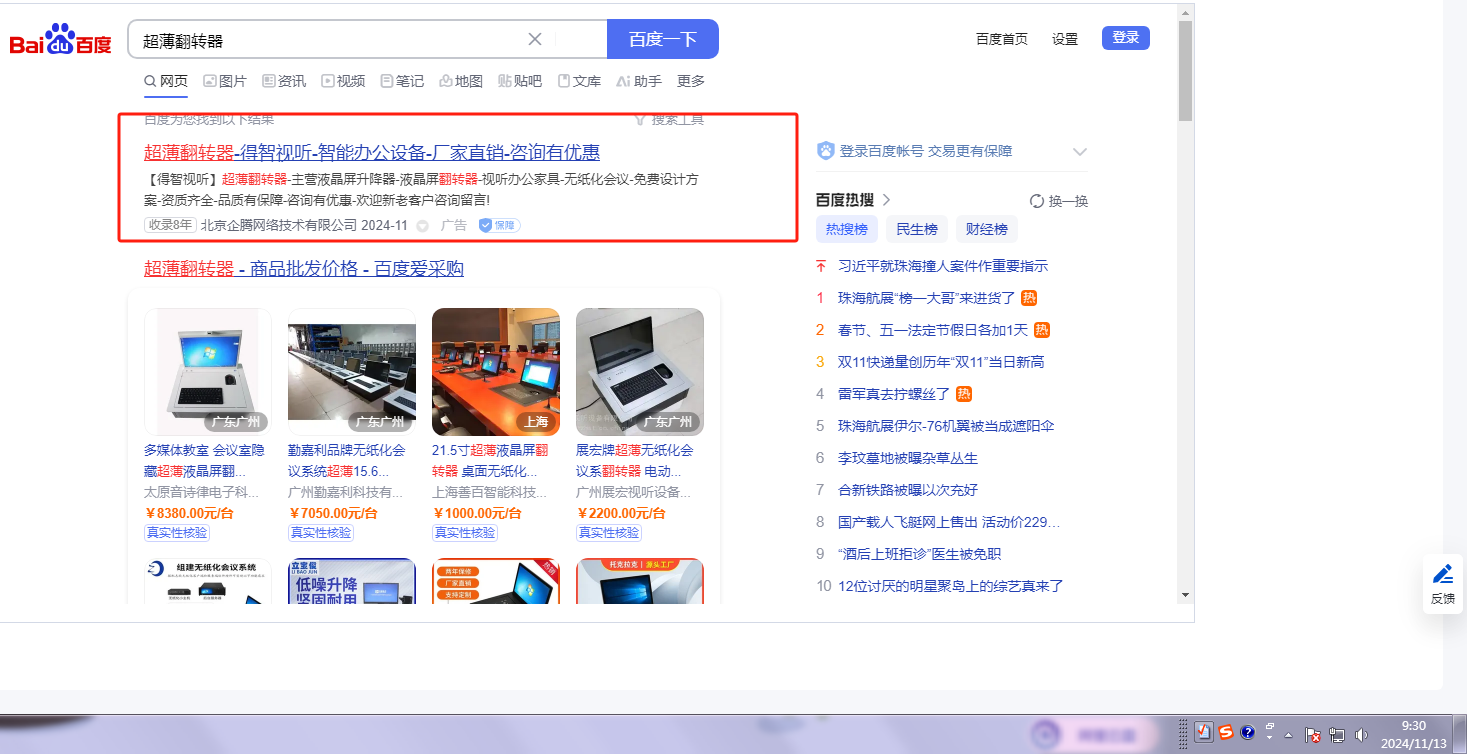Expand the 更多 menu
1467x754 pixels.
point(691,81)
